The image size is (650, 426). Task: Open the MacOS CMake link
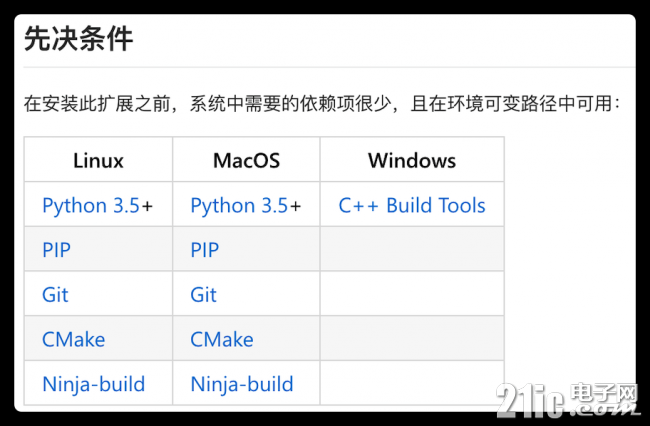[x=222, y=340]
